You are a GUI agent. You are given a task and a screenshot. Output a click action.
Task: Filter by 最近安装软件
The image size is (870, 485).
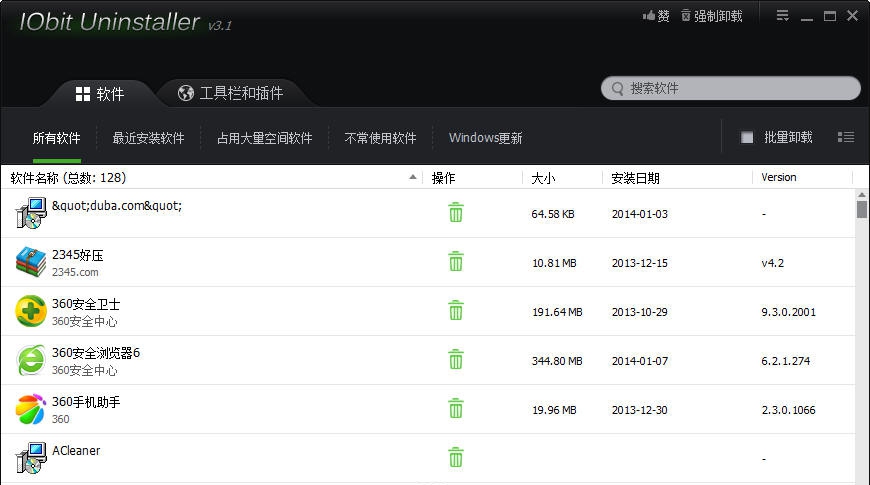click(x=148, y=138)
